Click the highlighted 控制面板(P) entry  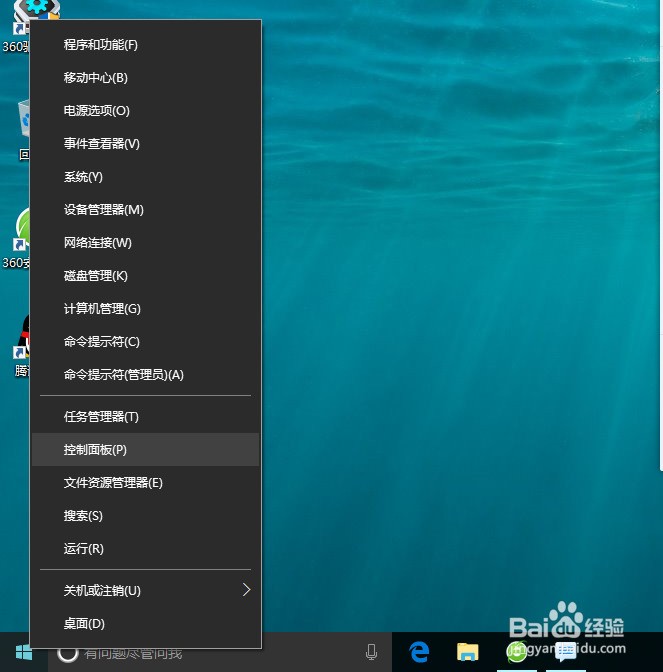tap(145, 450)
